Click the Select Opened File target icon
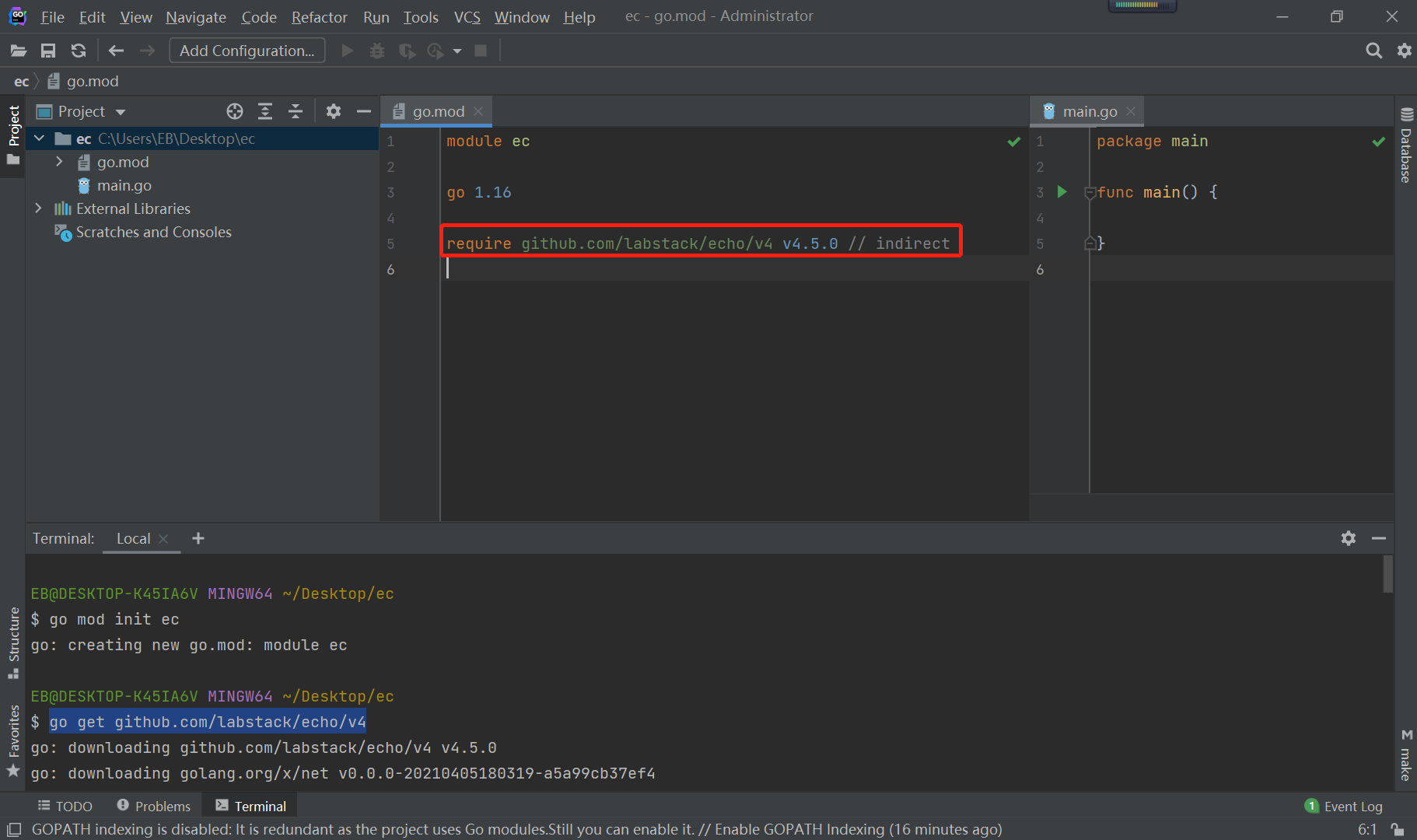Viewport: 1417px width, 840px height. (x=235, y=111)
